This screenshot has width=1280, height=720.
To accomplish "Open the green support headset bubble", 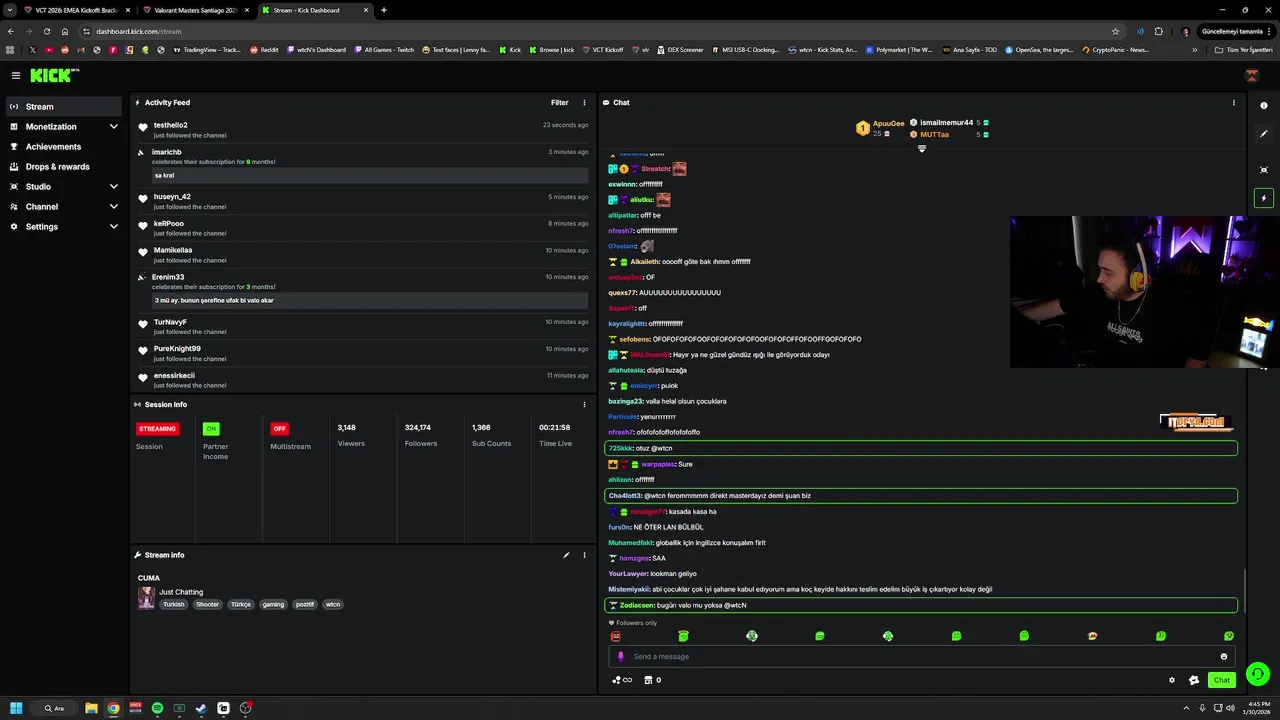I will [x=1258, y=674].
